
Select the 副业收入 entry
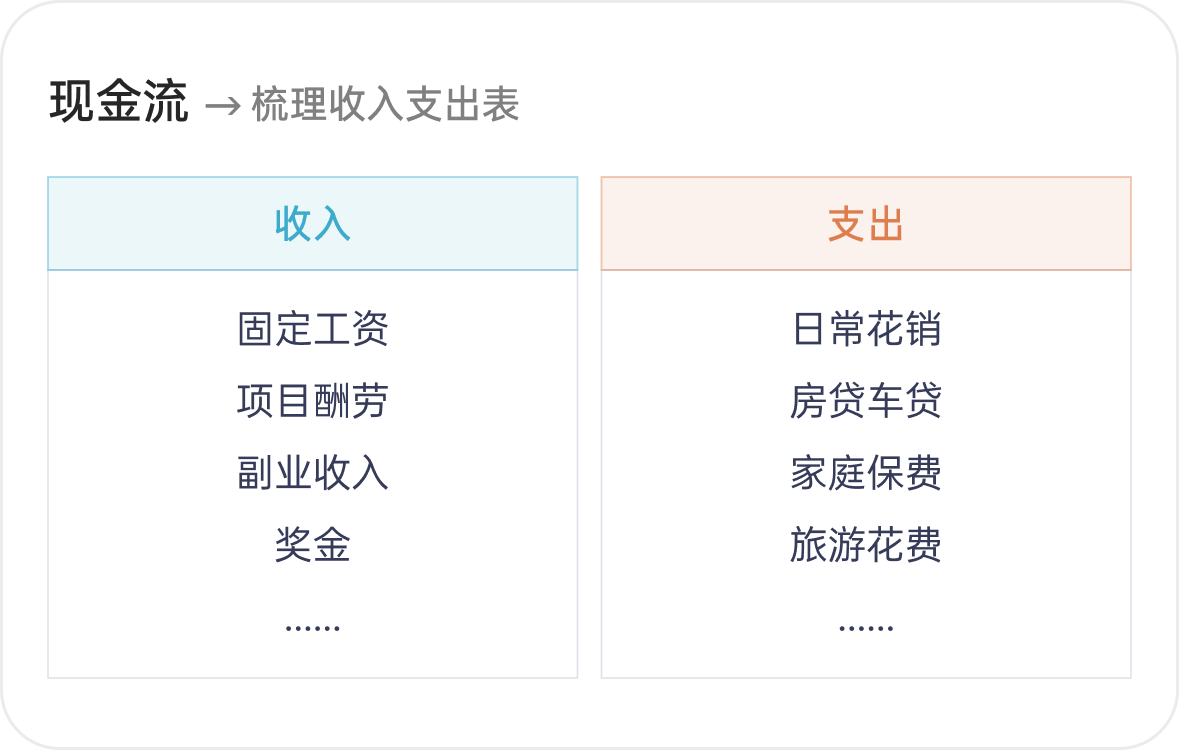pyautogui.click(x=313, y=473)
